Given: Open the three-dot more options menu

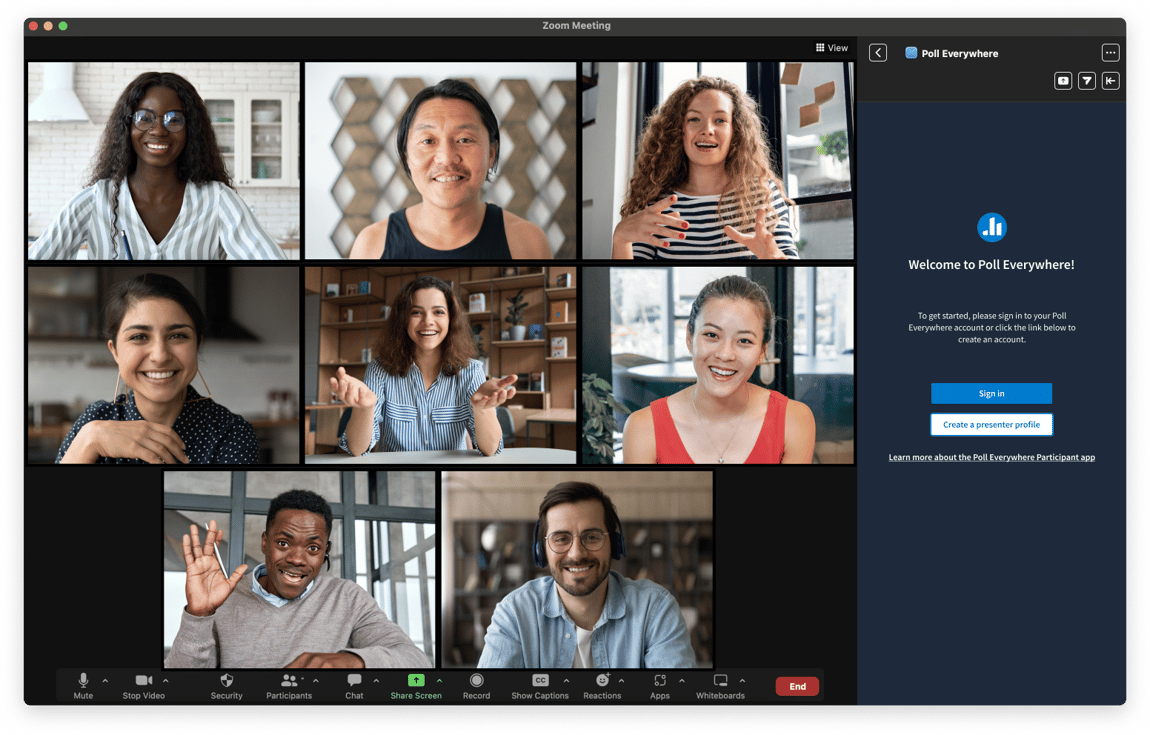Looking at the screenshot, I should (1110, 53).
